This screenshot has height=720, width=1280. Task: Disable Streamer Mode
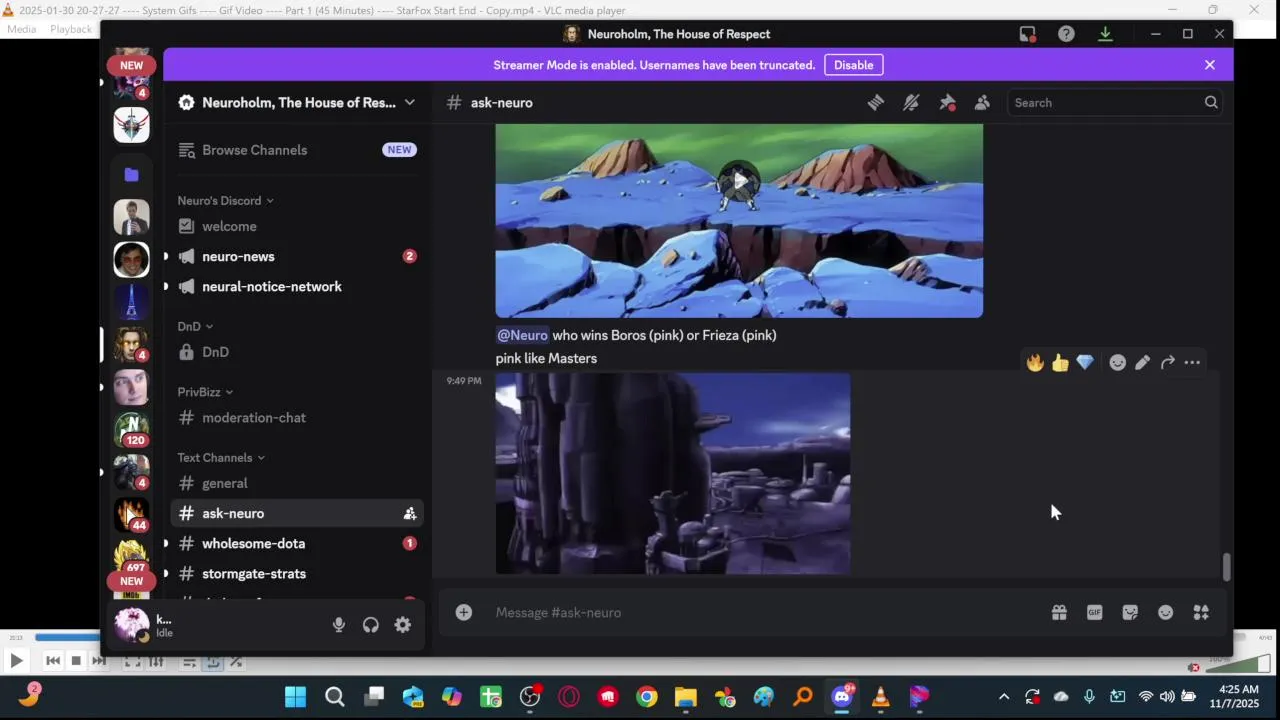coord(853,65)
